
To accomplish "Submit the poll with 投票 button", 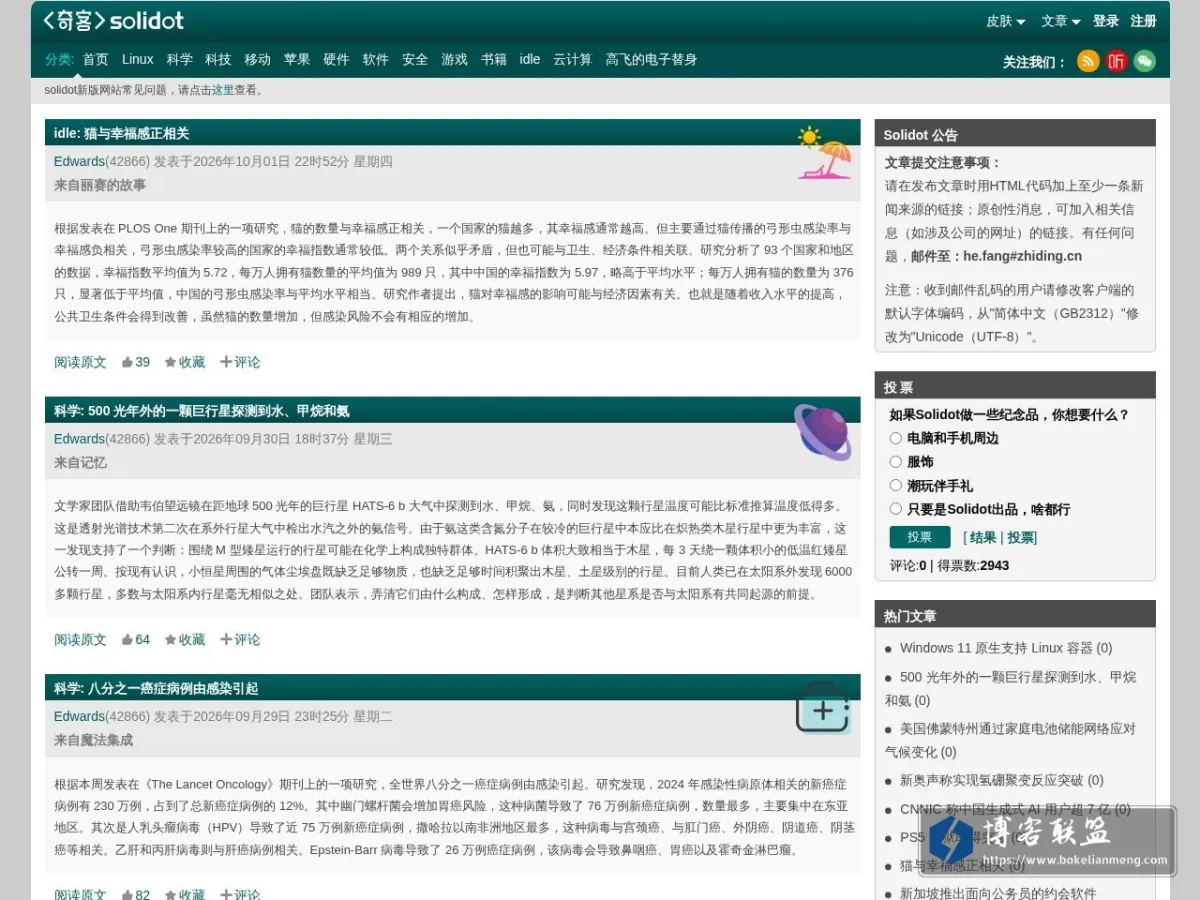I will pyautogui.click(x=920, y=537).
